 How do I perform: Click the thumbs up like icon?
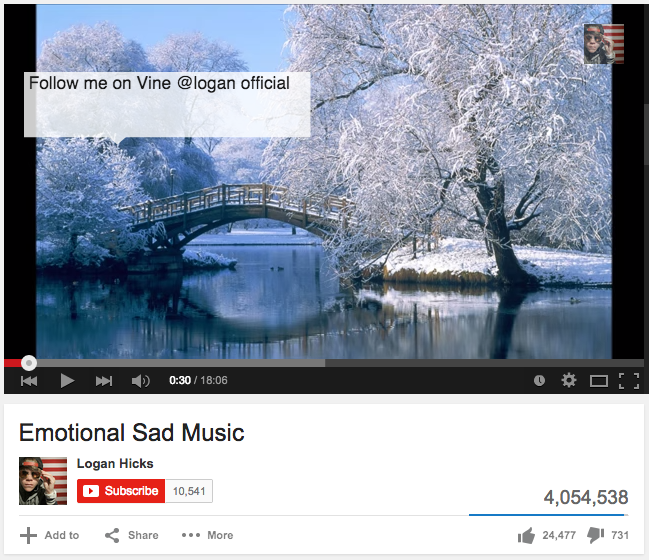[x=526, y=536]
